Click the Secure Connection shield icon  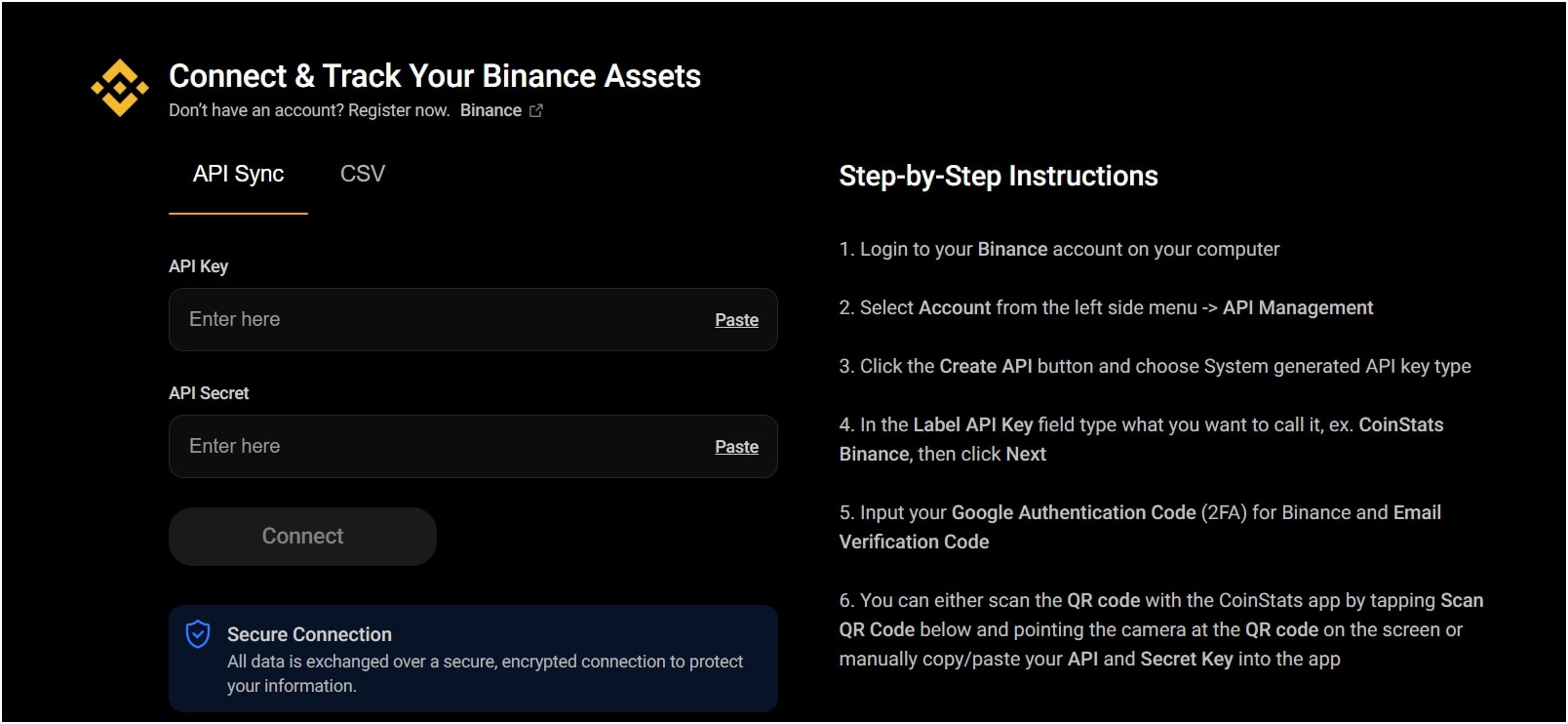(x=198, y=634)
